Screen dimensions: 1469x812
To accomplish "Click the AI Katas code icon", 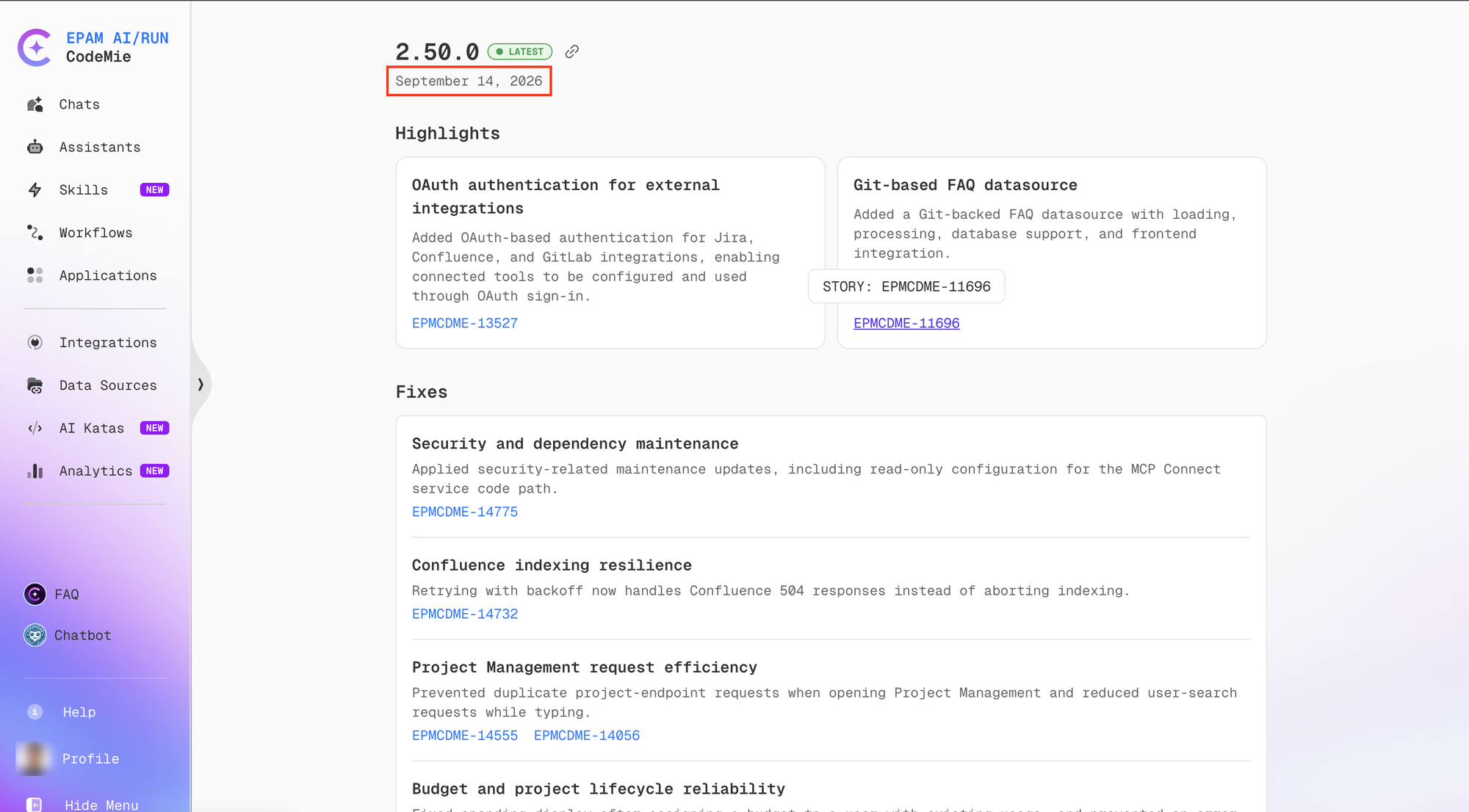I will point(35,428).
